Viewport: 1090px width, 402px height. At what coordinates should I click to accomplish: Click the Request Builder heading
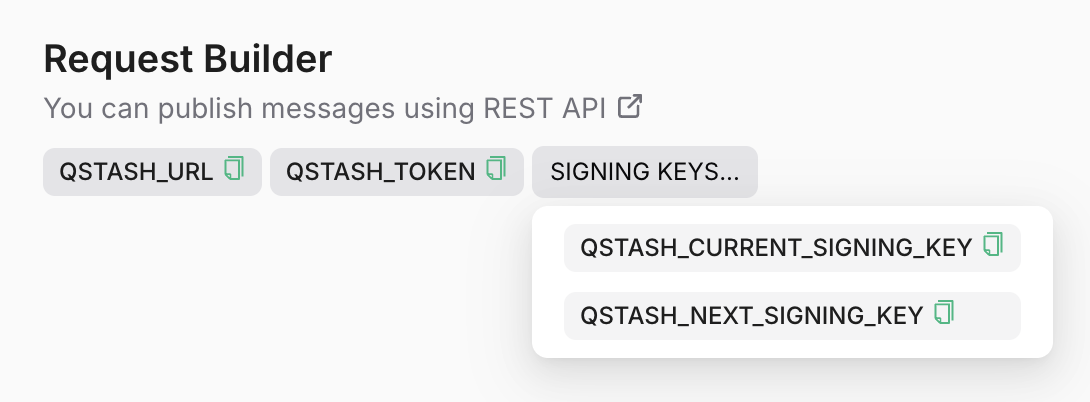(188, 59)
